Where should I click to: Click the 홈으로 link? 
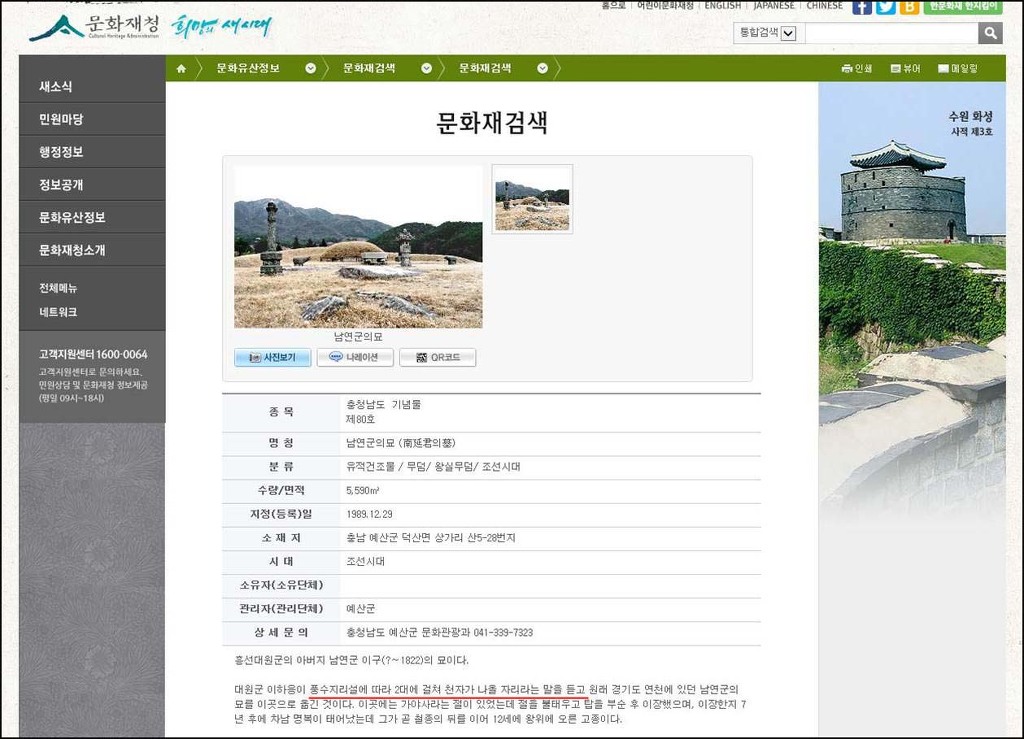pyautogui.click(x=613, y=5)
